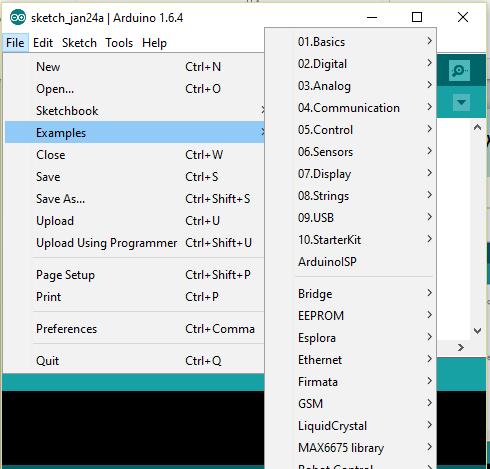
Task: Choose Upload Using Programmer
Action: point(135,243)
